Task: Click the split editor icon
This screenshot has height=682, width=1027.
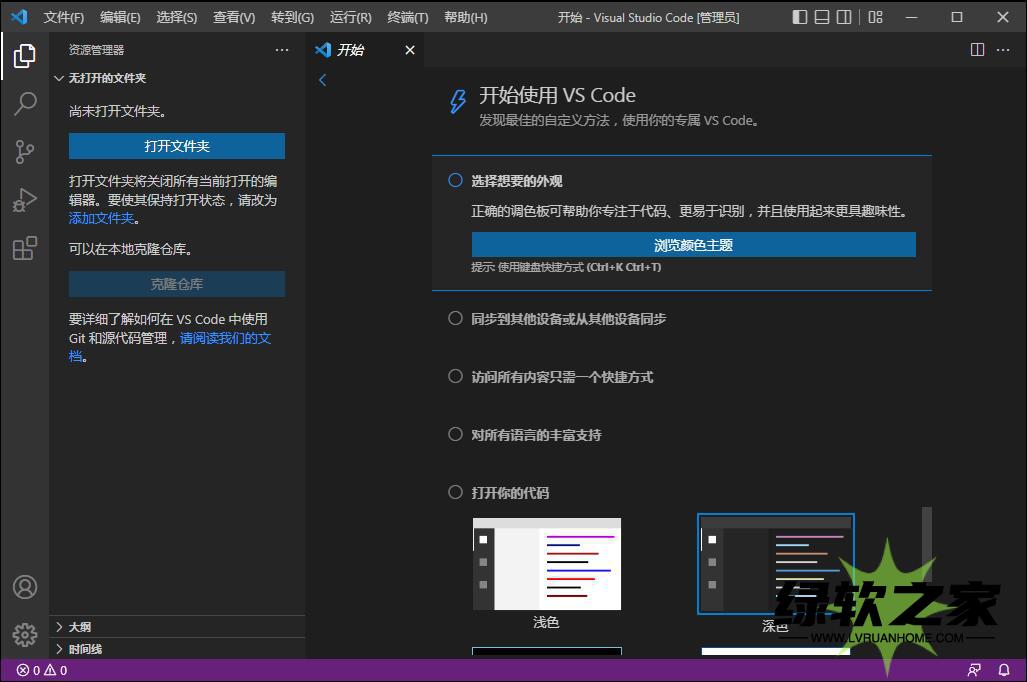Action: [977, 50]
